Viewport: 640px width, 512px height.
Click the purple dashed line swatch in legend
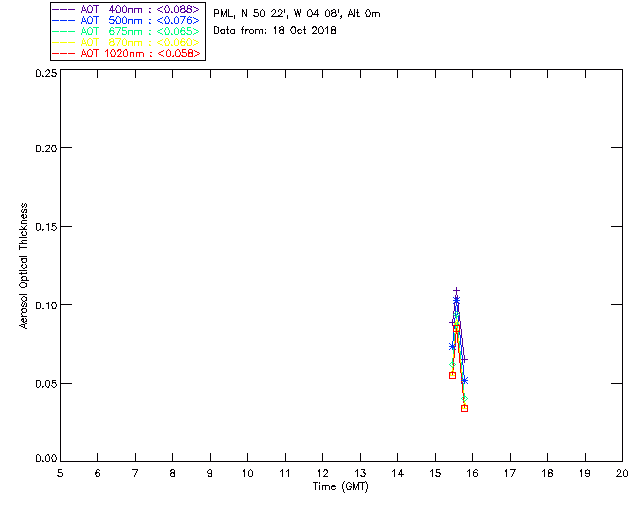(x=64, y=9)
